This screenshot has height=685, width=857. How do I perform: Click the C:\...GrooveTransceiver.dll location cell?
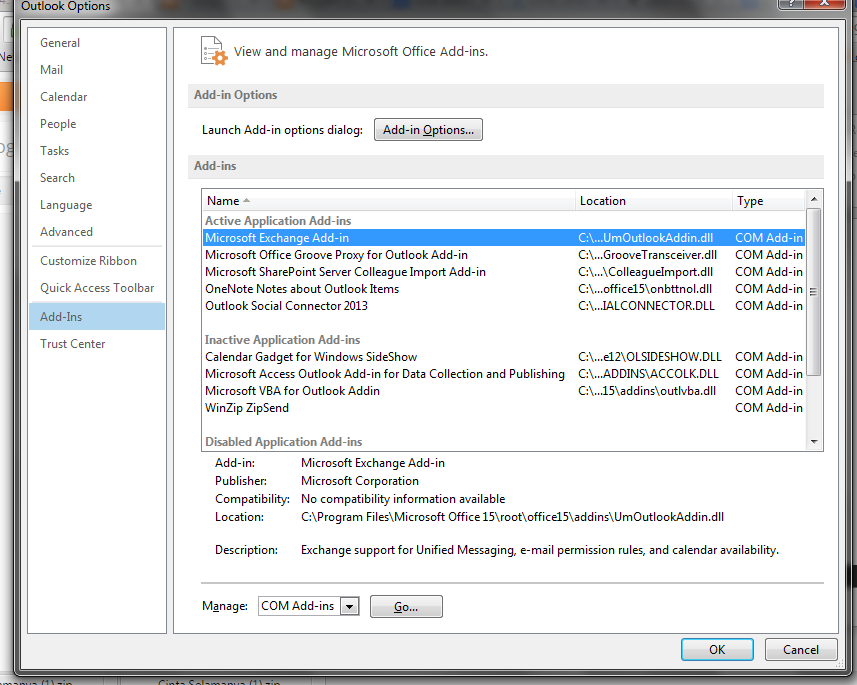[648, 255]
